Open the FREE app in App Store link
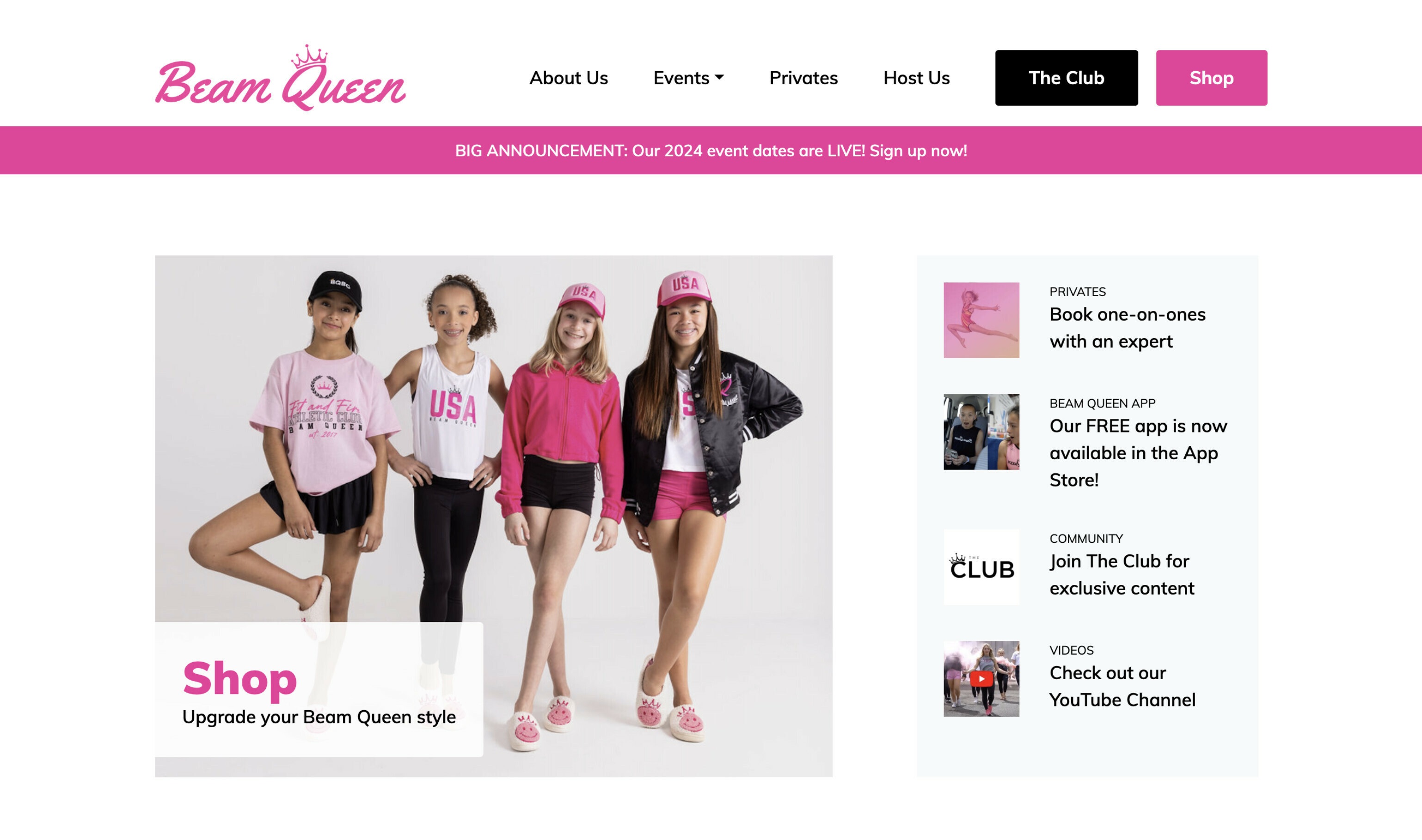Viewport: 1422px width, 840px height. tap(1138, 453)
